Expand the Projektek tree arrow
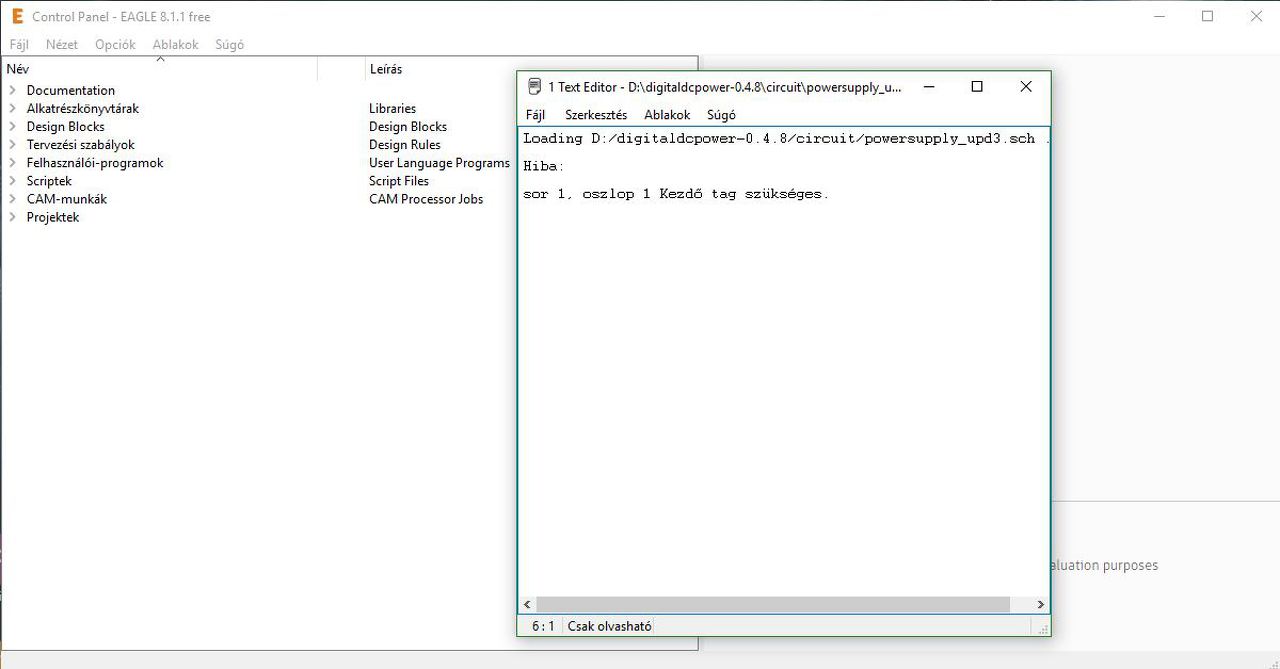The height and width of the screenshot is (669, 1280). pos(13,217)
